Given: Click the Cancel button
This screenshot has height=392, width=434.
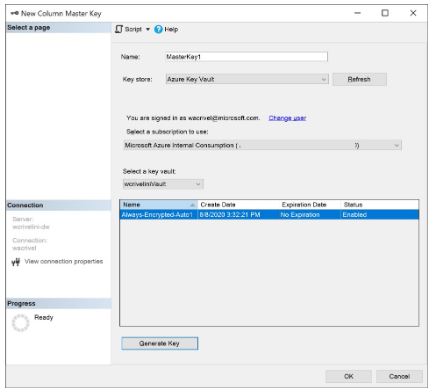Looking at the screenshot, I should click(x=399, y=376).
